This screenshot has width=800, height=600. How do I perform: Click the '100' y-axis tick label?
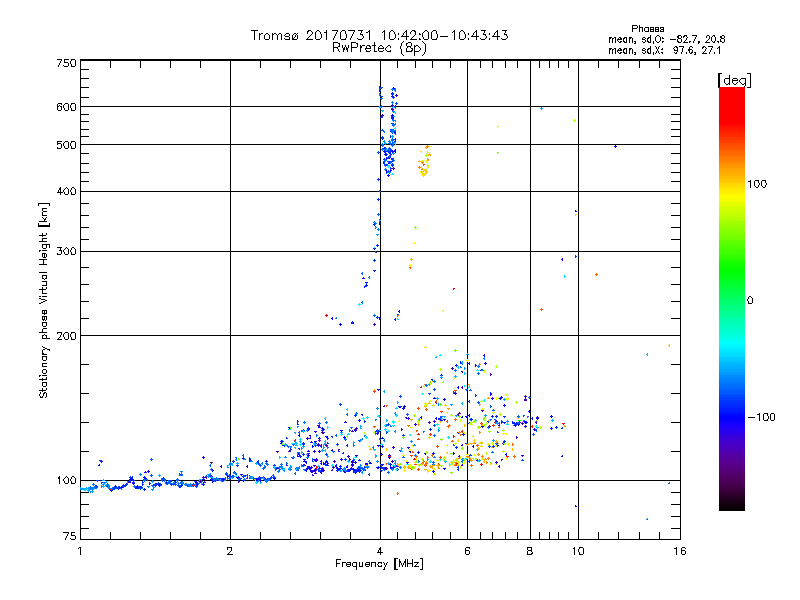(x=66, y=480)
